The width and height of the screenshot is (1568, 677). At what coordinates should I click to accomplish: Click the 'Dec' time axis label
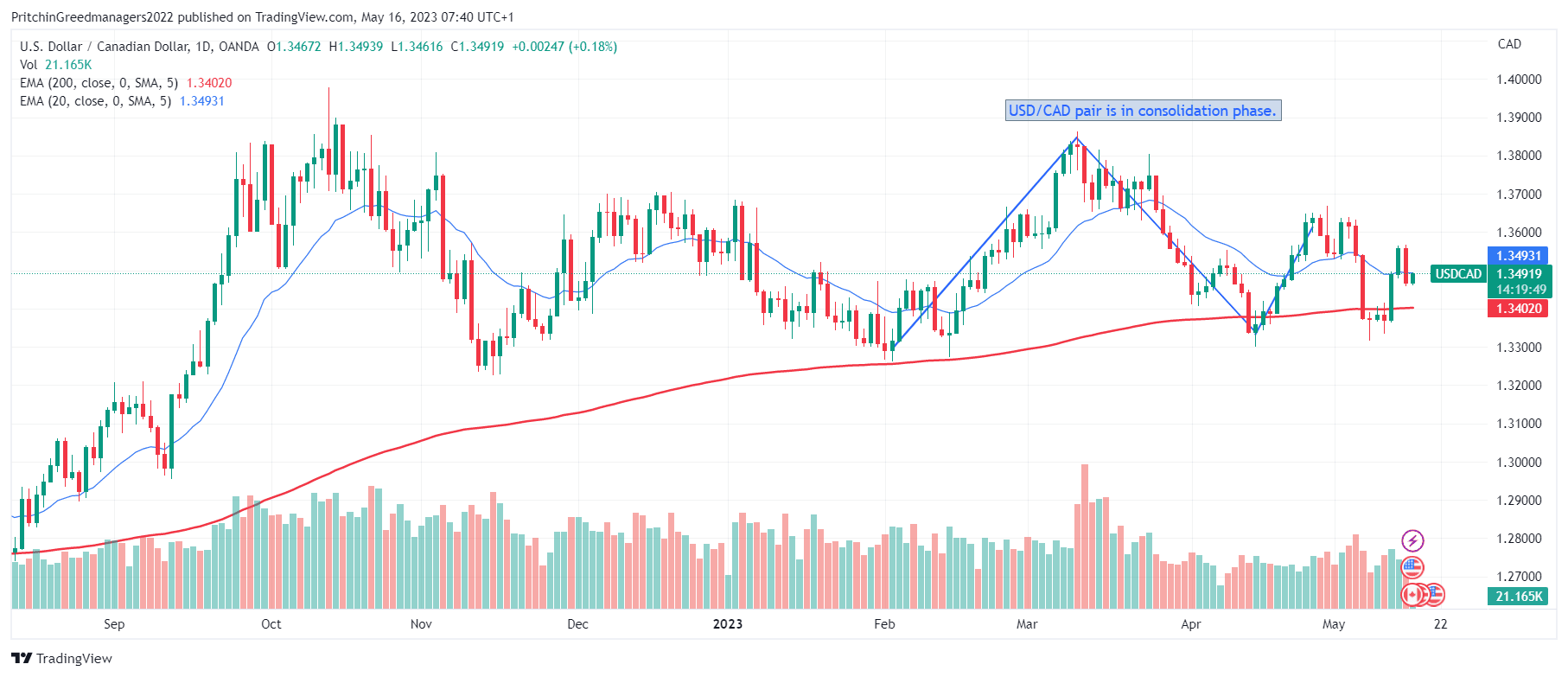tap(577, 624)
